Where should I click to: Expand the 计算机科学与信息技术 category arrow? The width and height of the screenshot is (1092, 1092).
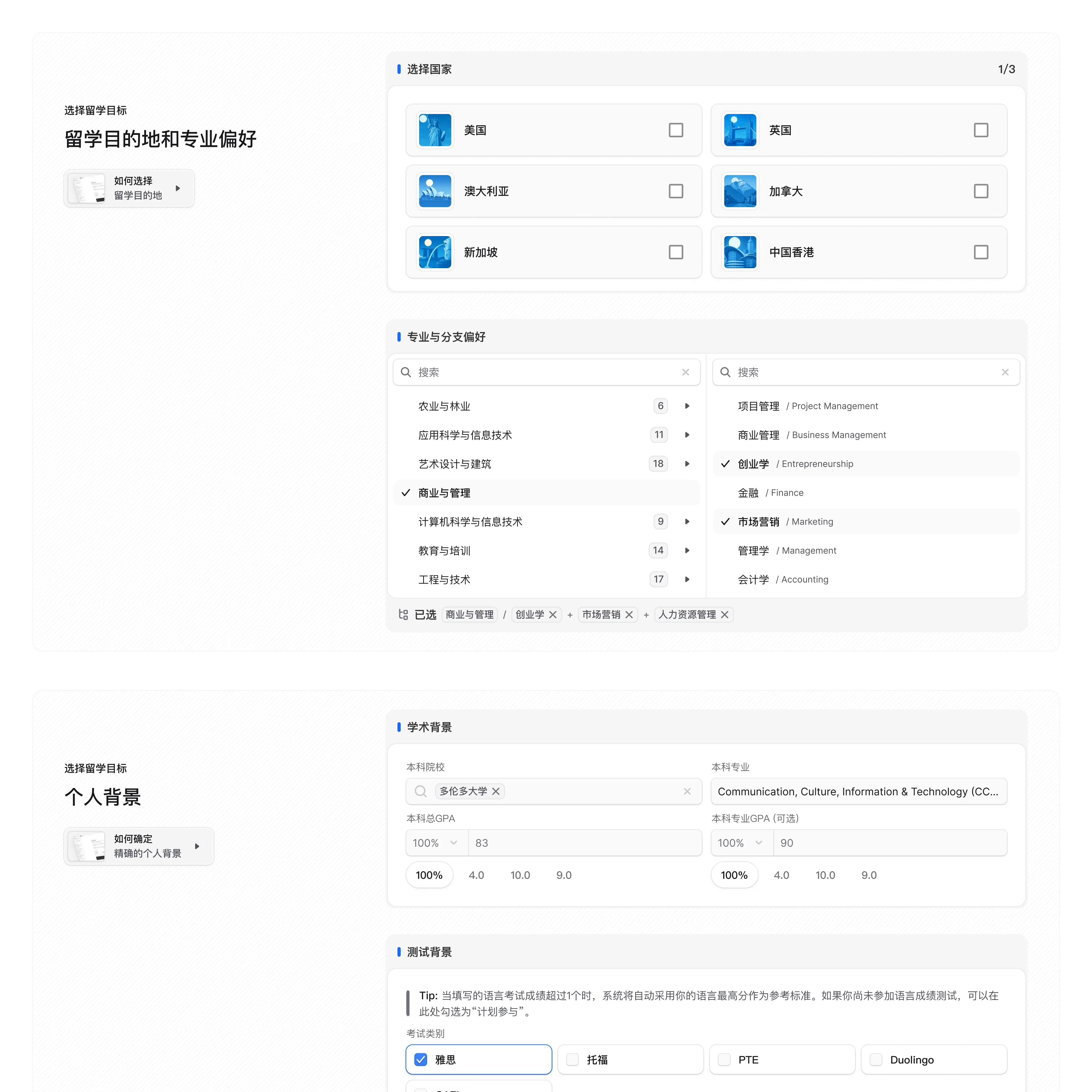[x=687, y=521]
